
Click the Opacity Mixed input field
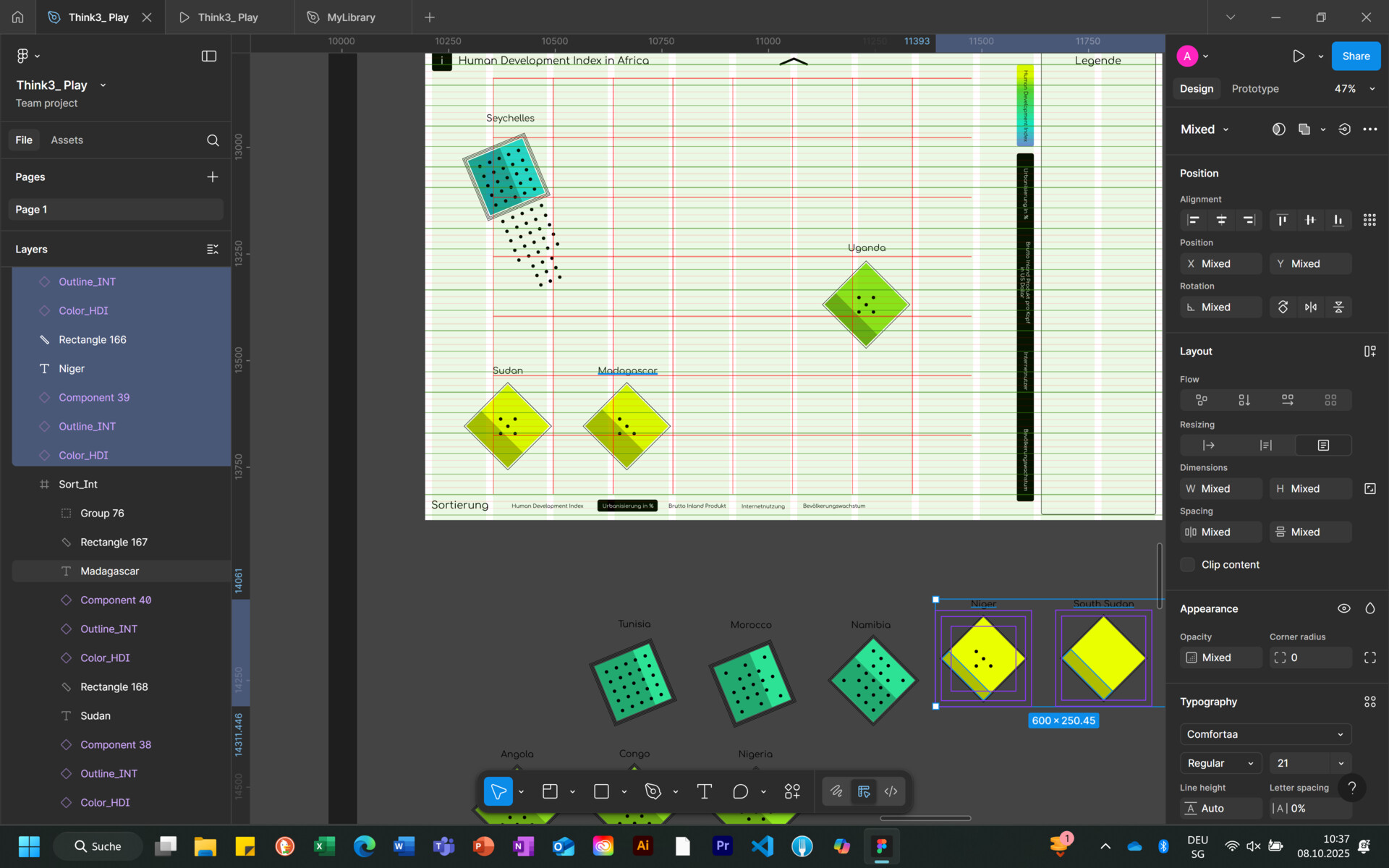click(x=1220, y=658)
